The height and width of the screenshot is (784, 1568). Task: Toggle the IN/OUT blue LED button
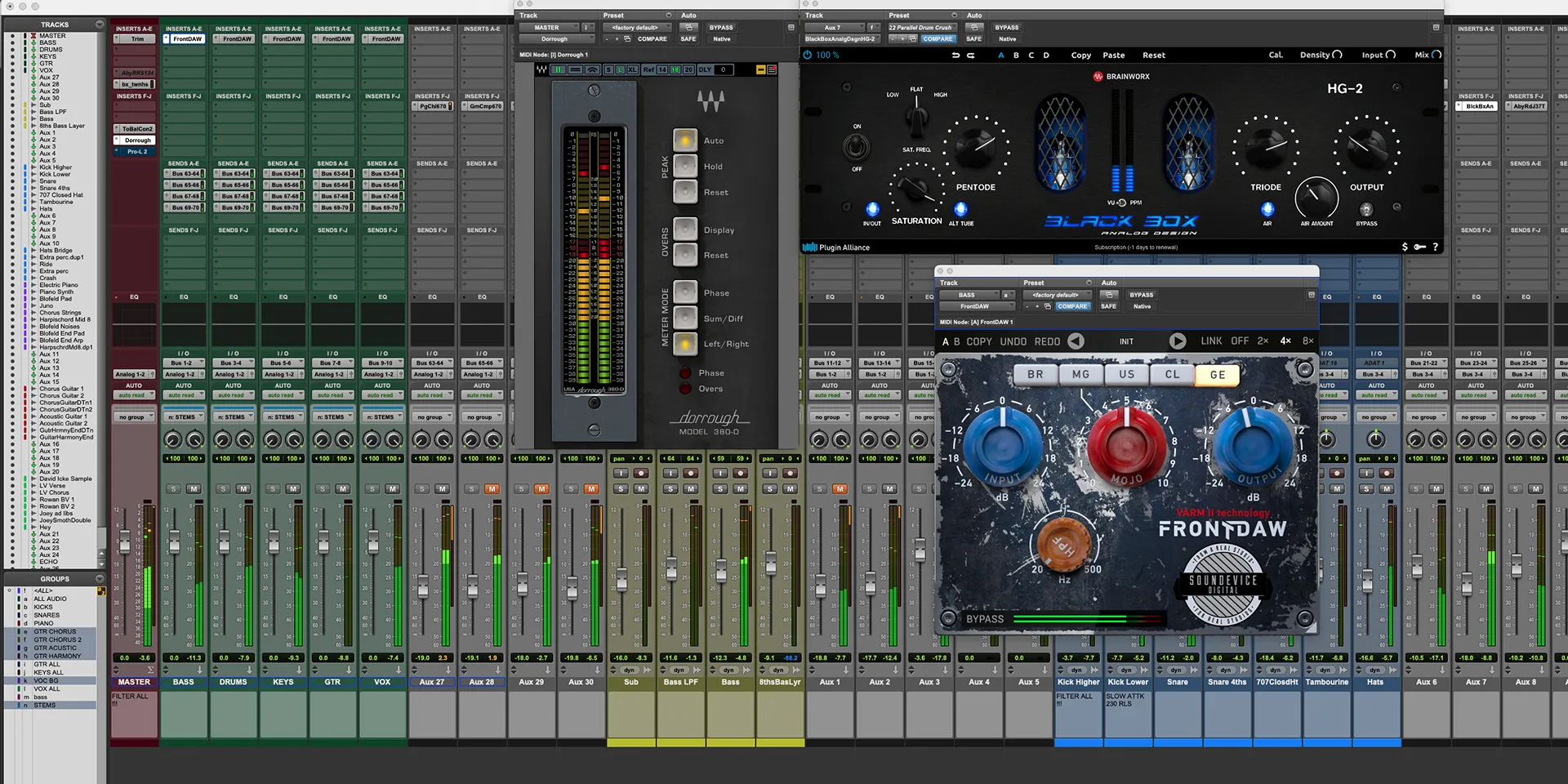[x=872, y=209]
